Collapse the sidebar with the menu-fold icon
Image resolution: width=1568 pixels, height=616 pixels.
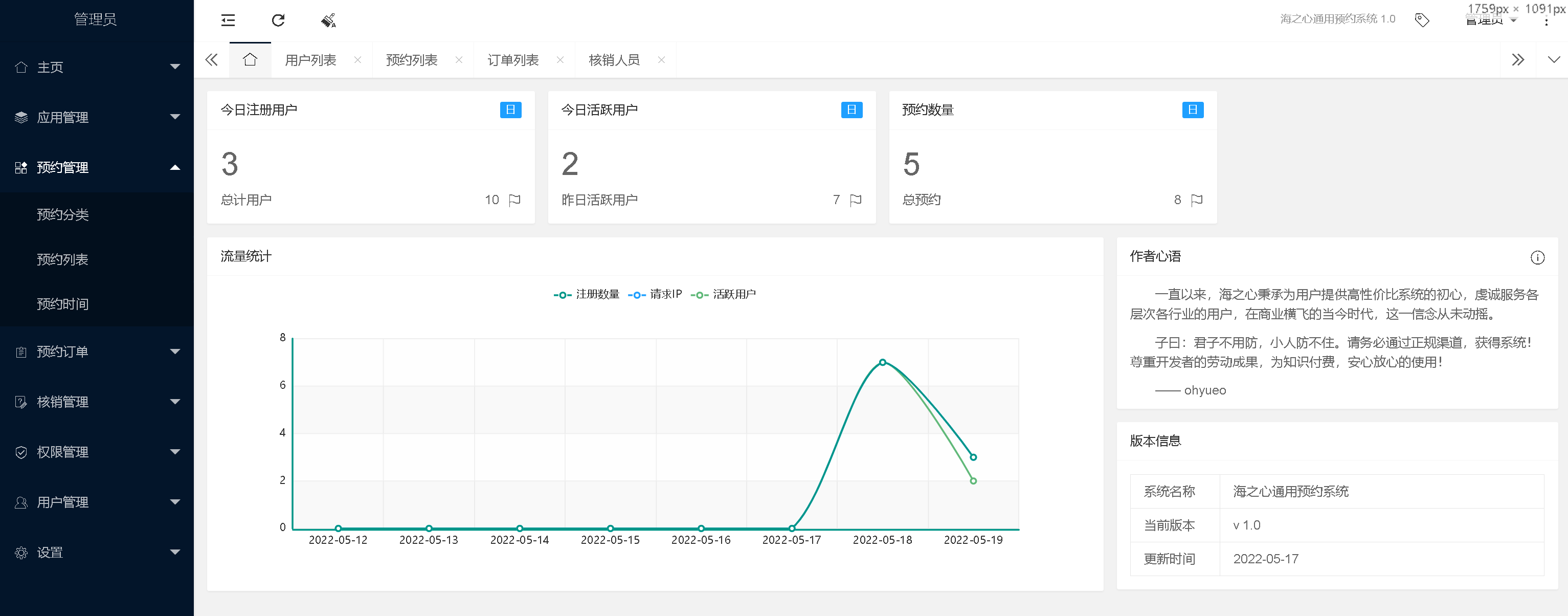tap(228, 20)
